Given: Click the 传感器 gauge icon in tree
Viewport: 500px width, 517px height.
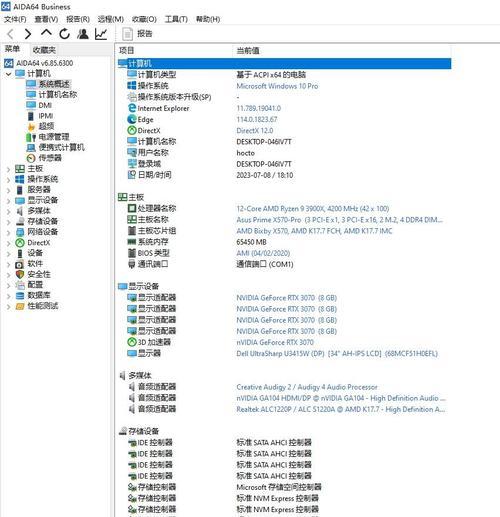Looking at the screenshot, I should coord(31,158).
